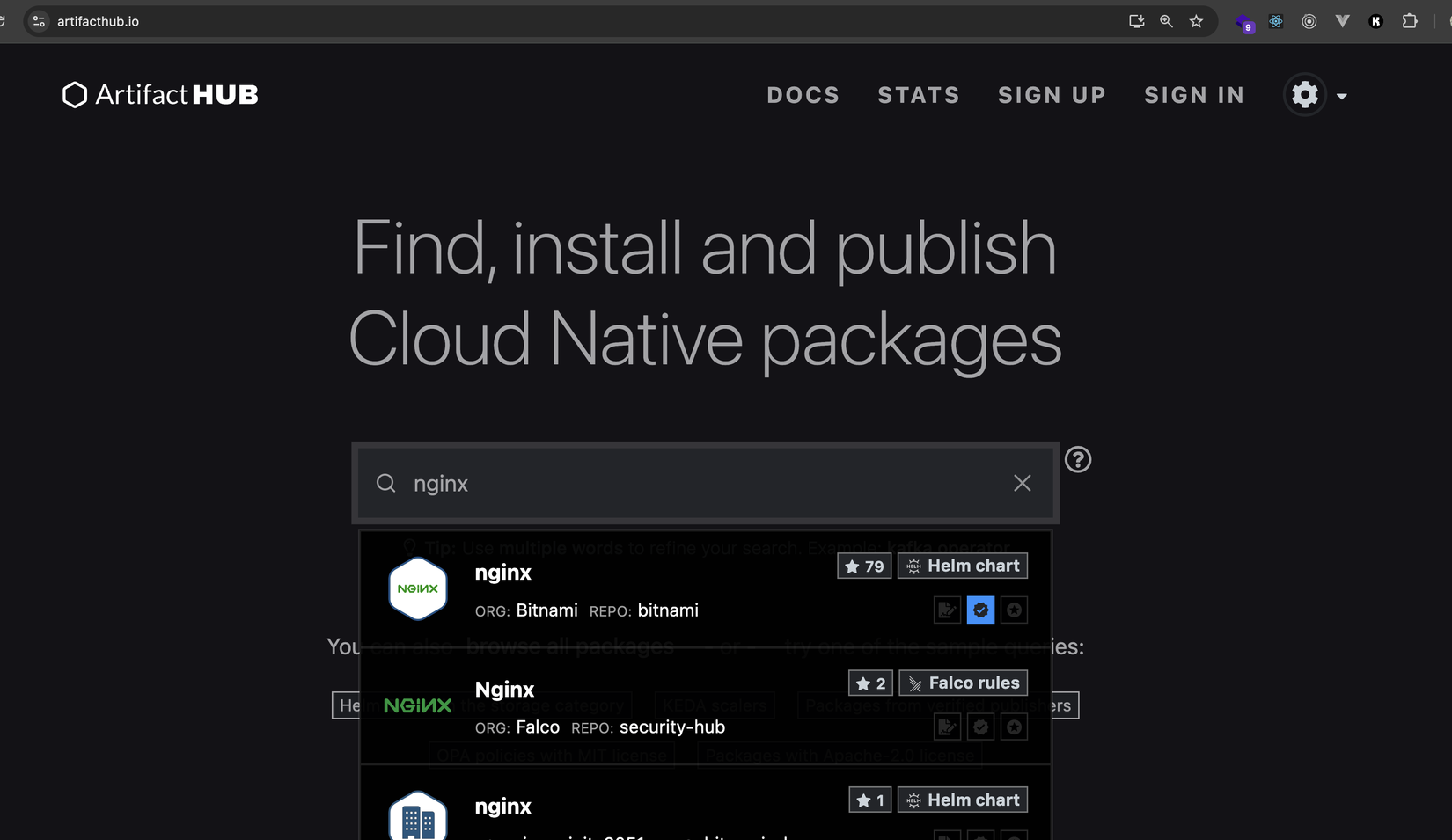The width and height of the screenshot is (1452, 840).
Task: Click official badge icon on Falco Nginx
Action: [x=1014, y=727]
